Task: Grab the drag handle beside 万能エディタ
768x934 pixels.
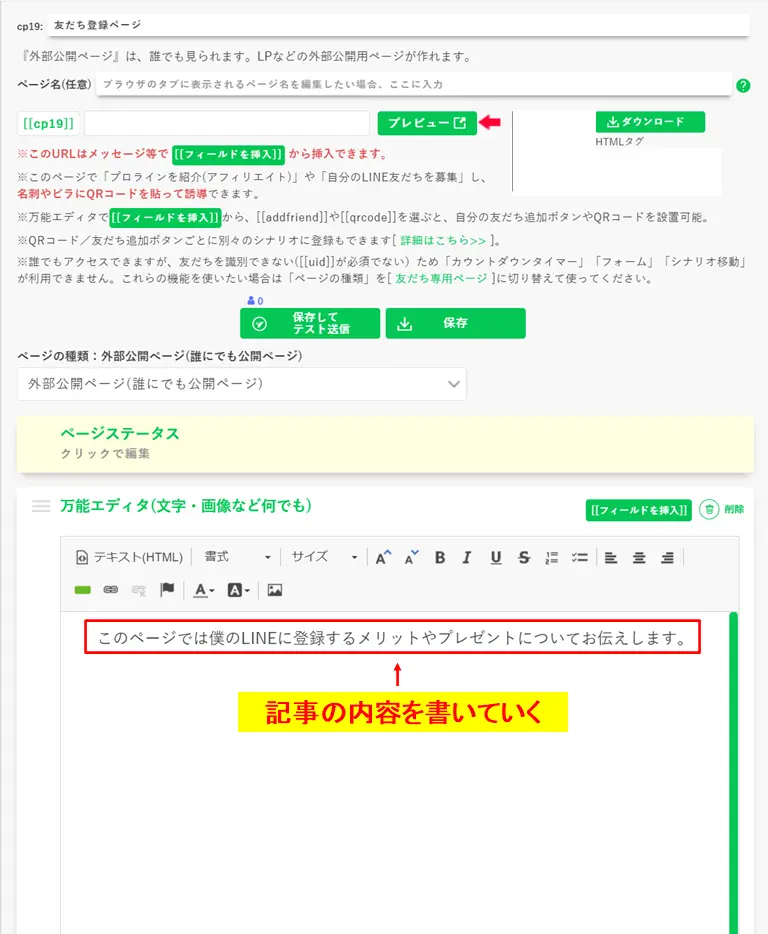Action: [41, 506]
